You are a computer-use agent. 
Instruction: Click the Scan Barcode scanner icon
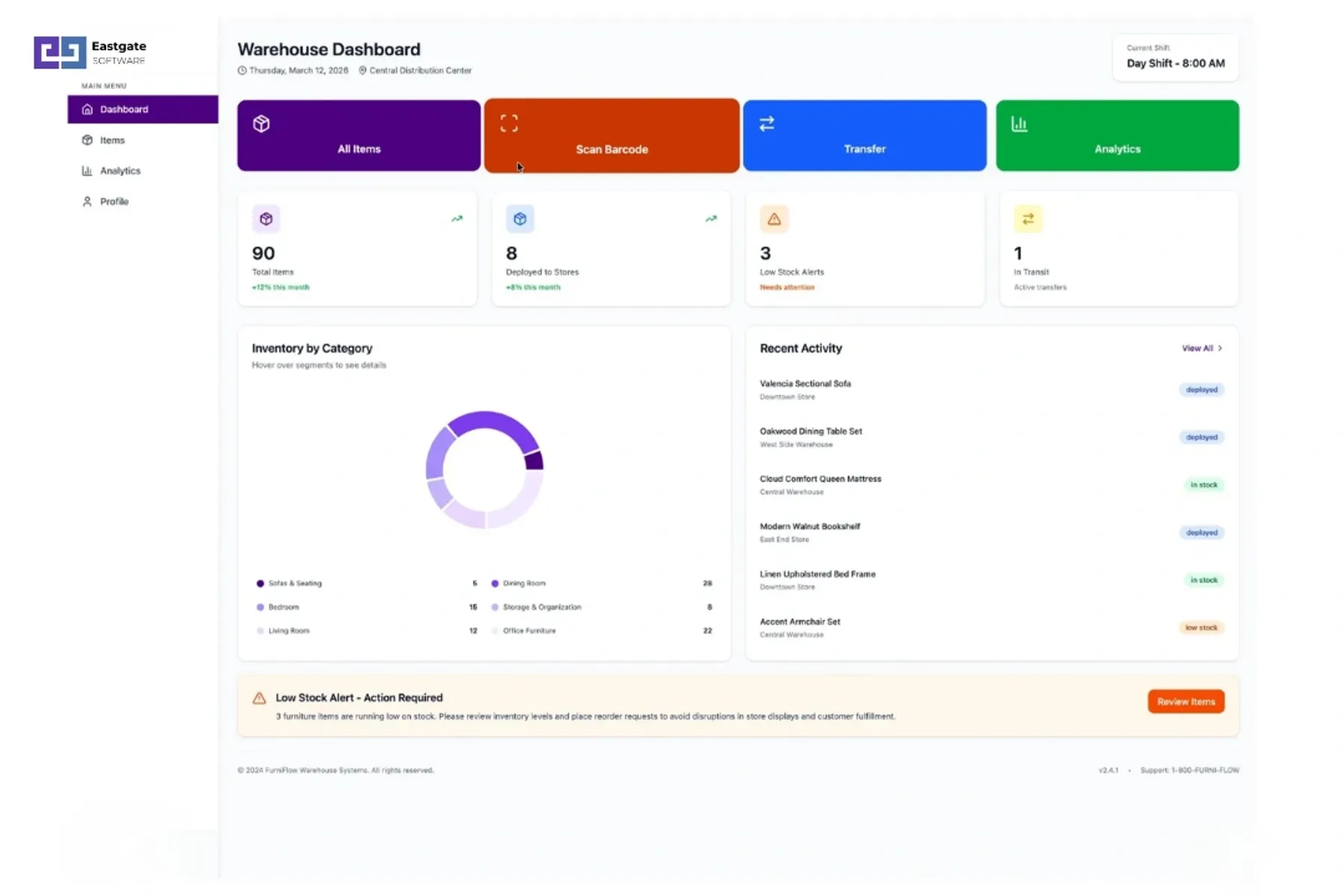510,122
